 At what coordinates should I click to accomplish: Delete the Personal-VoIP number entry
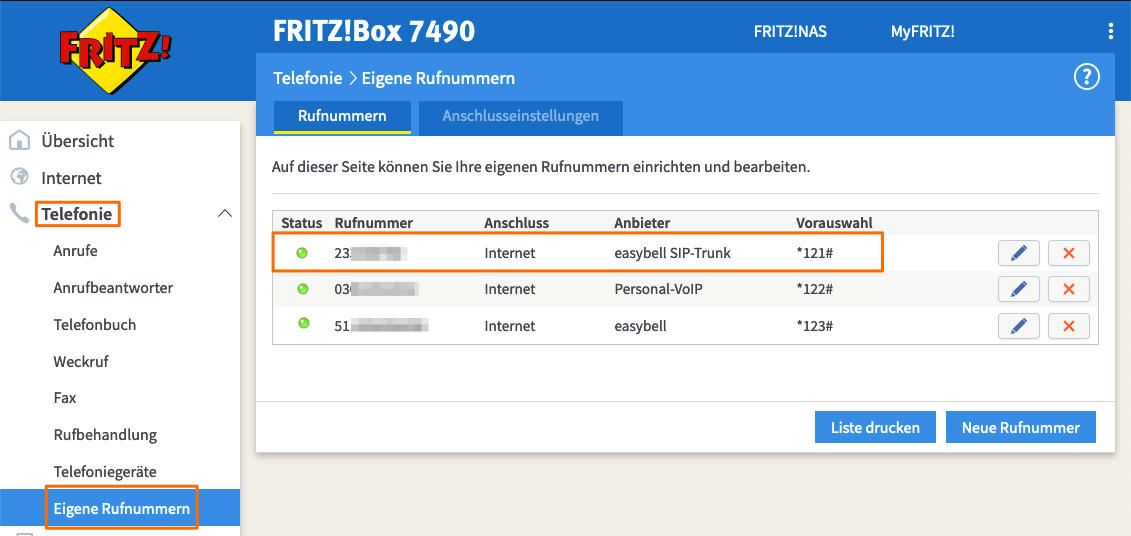pyautogui.click(x=1068, y=290)
